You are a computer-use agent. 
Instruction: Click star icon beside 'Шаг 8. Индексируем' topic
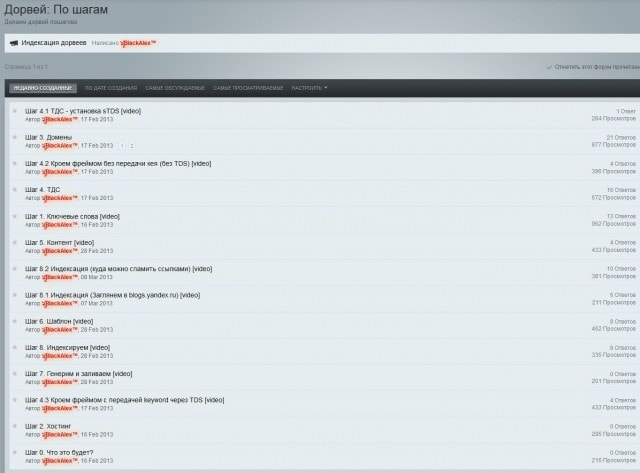tap(15, 347)
